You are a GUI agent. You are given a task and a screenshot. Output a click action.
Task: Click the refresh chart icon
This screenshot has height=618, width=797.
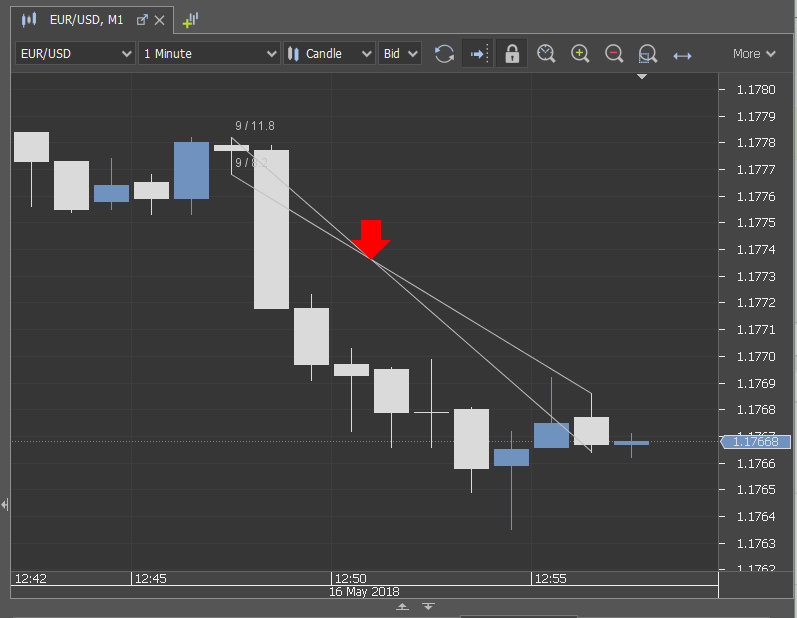pos(444,53)
